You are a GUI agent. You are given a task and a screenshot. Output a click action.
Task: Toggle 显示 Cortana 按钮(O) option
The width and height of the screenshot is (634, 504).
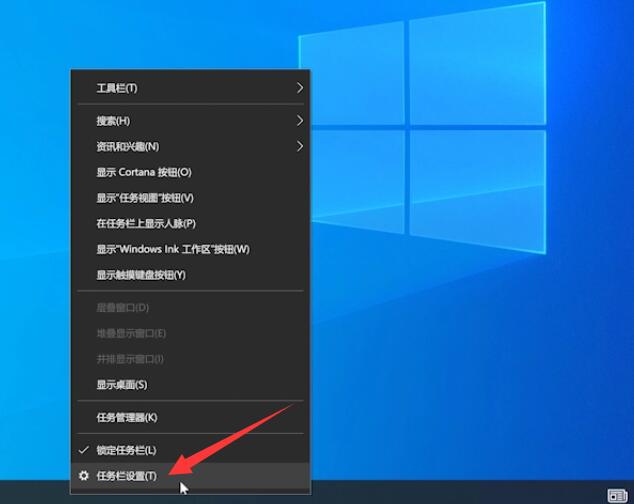point(190,172)
